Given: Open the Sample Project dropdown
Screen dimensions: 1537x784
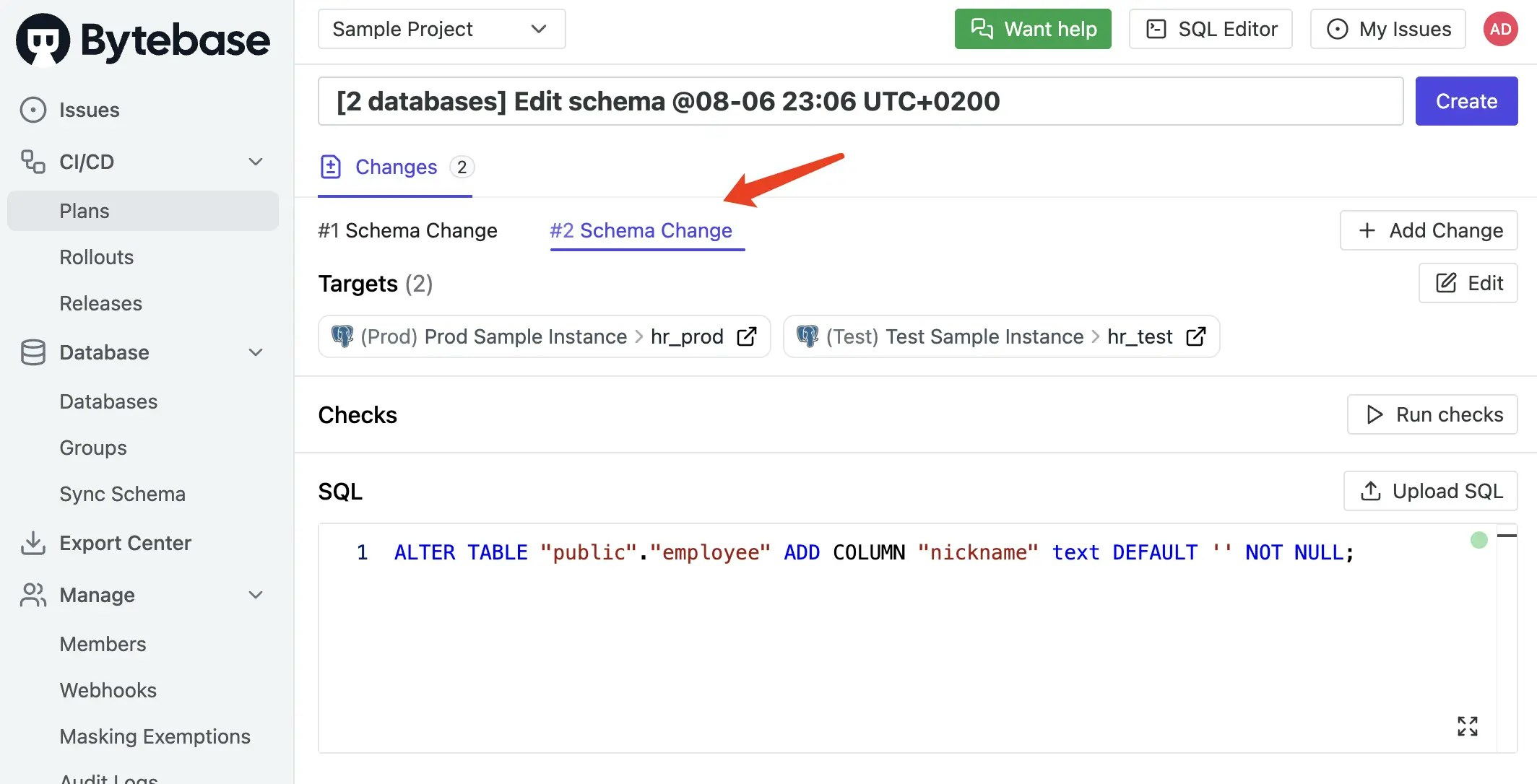Looking at the screenshot, I should pyautogui.click(x=441, y=29).
